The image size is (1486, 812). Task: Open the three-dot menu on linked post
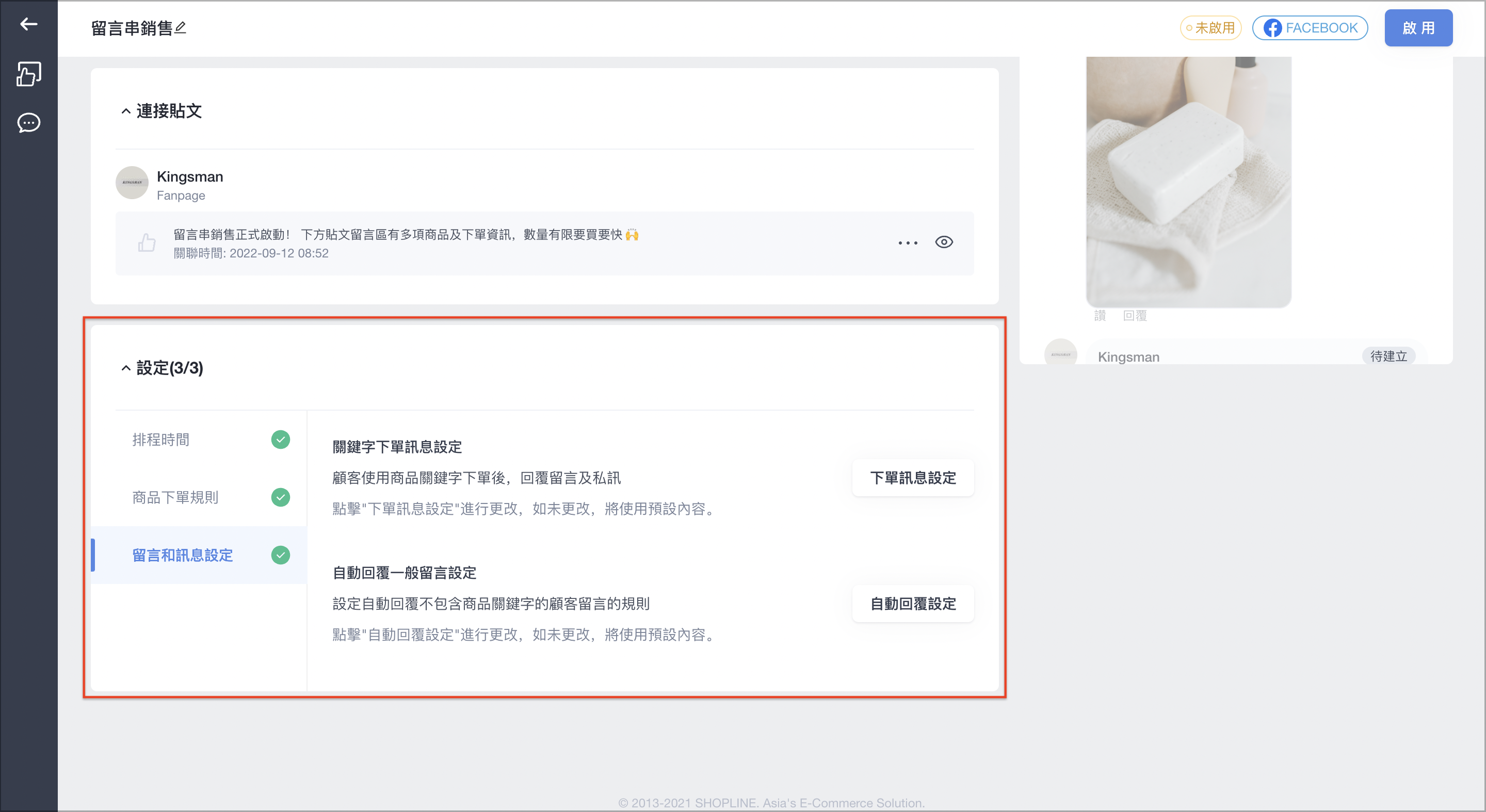(908, 243)
